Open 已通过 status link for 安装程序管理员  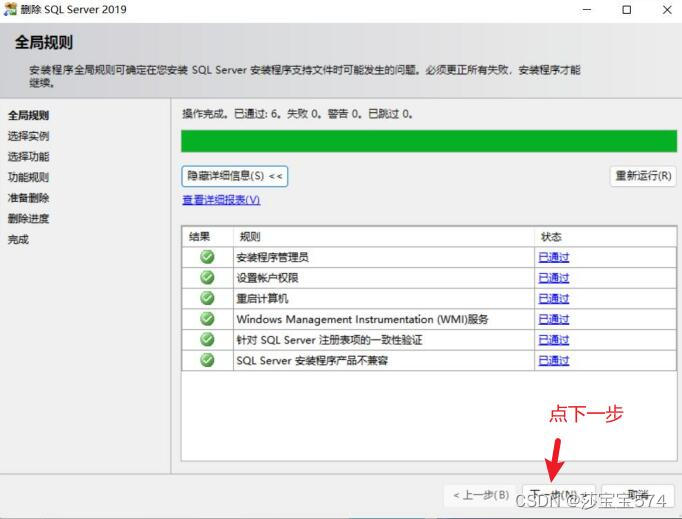point(553,257)
